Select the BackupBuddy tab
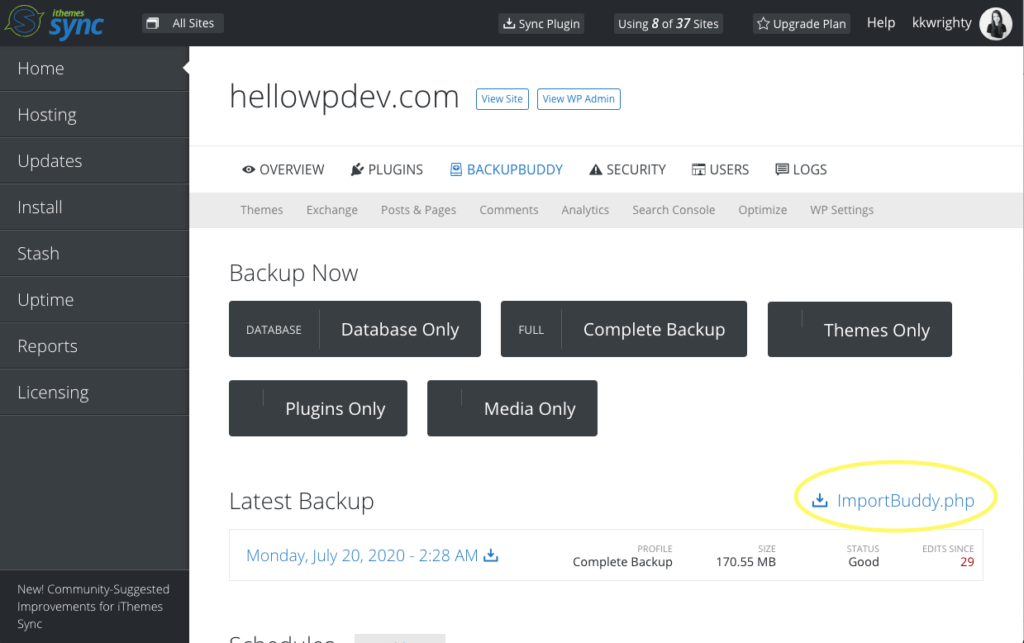Viewport: 1024px width, 643px height. tap(506, 170)
